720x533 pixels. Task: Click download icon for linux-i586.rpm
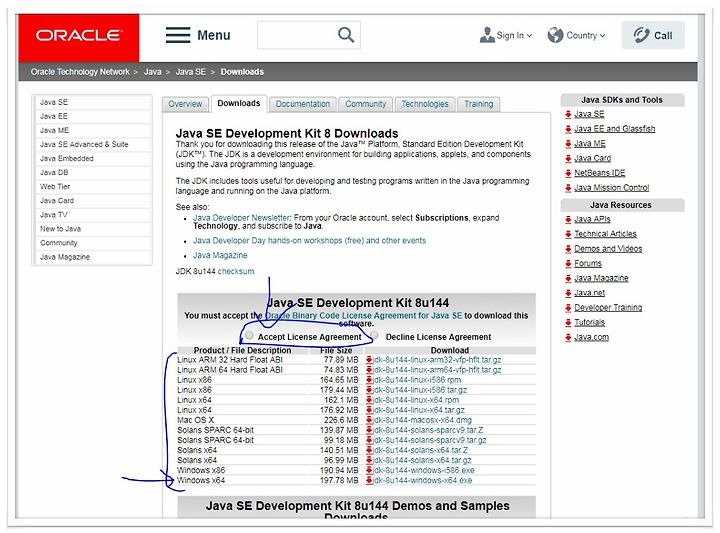click(369, 380)
